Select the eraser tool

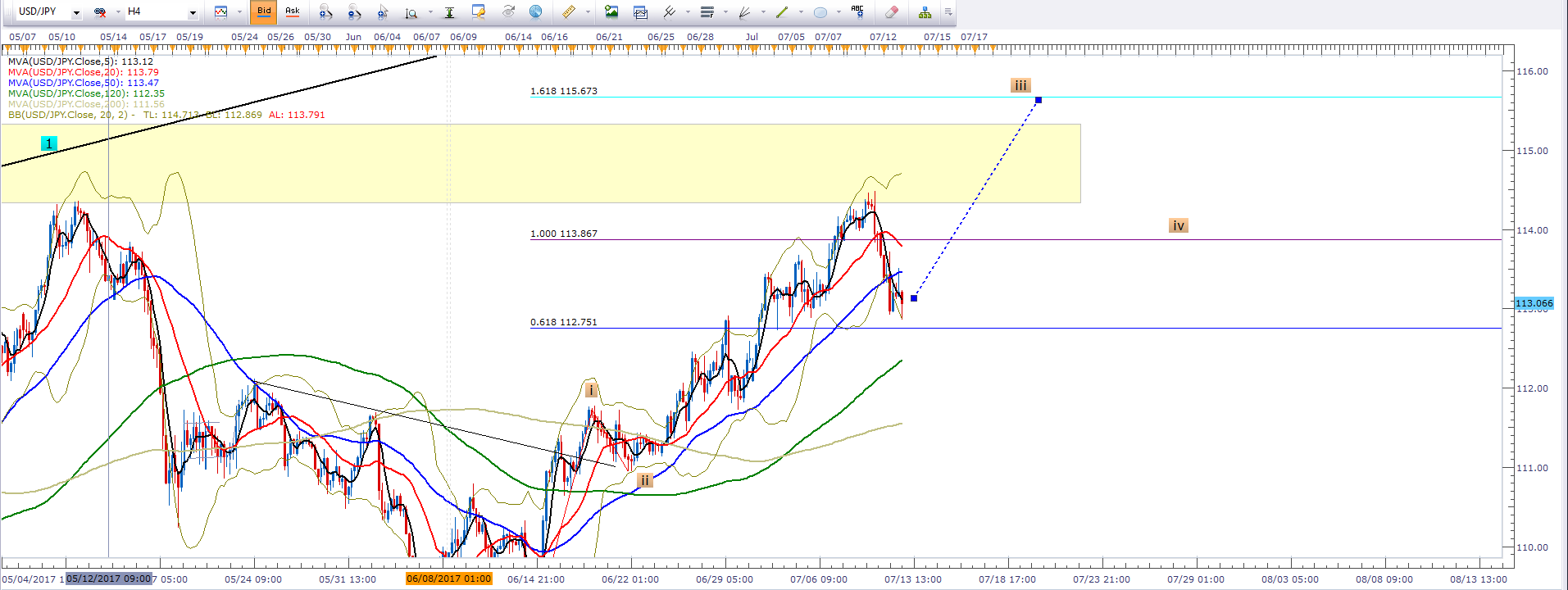coord(891,12)
